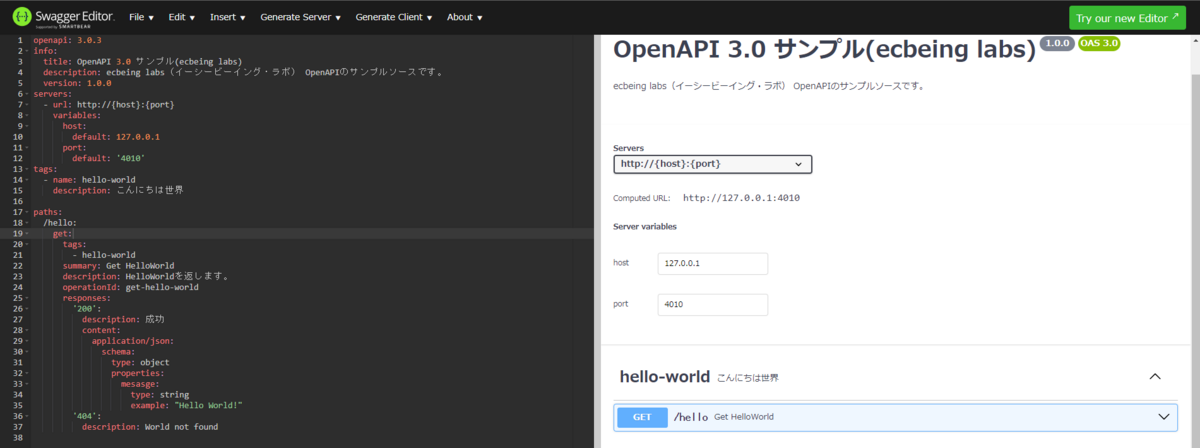Click the API title 'OpenAPI 3.0 サンプル(ecbeing labs)'
Viewport: 1200px width, 448px height.
pyautogui.click(x=824, y=50)
